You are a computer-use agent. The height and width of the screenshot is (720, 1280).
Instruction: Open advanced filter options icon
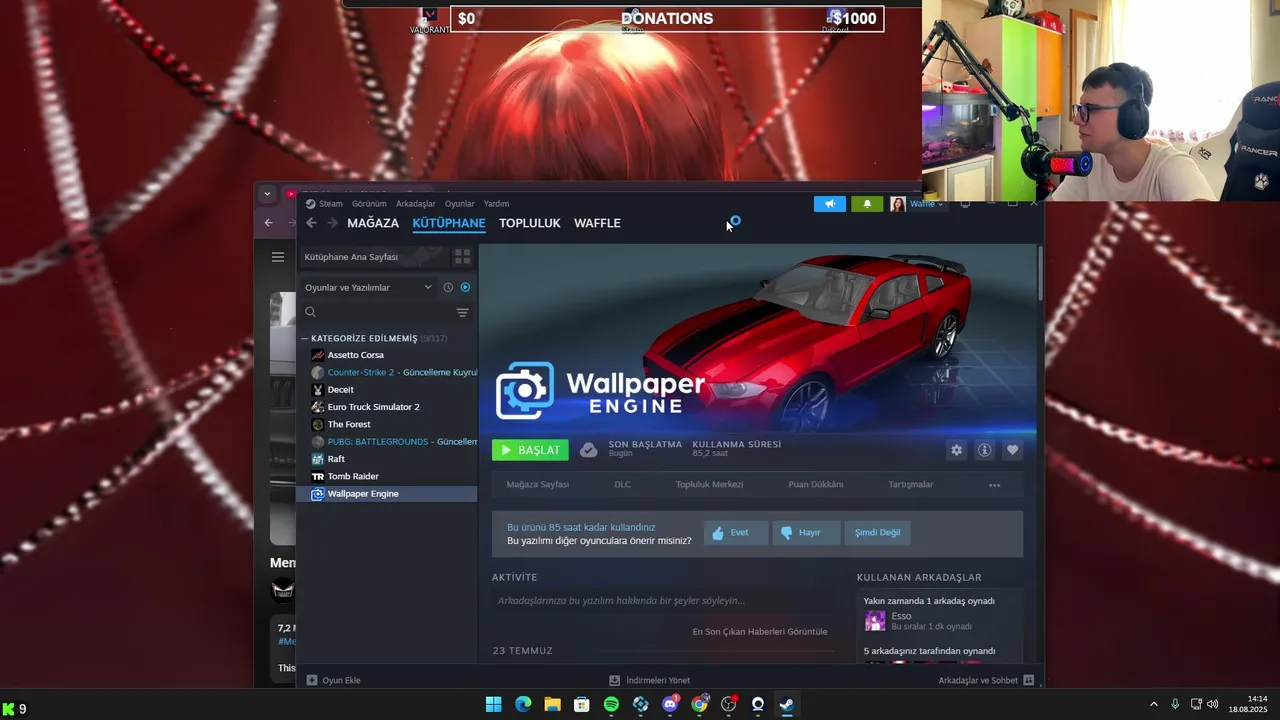(462, 313)
